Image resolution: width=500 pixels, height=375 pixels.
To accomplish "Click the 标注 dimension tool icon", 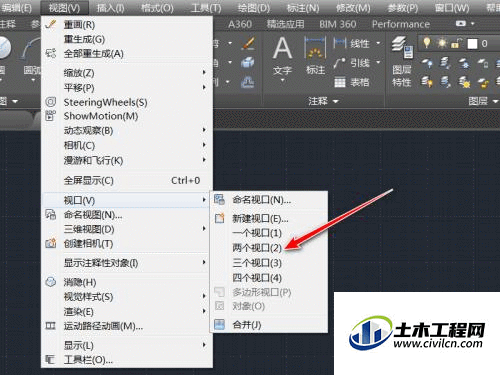I will [x=315, y=48].
